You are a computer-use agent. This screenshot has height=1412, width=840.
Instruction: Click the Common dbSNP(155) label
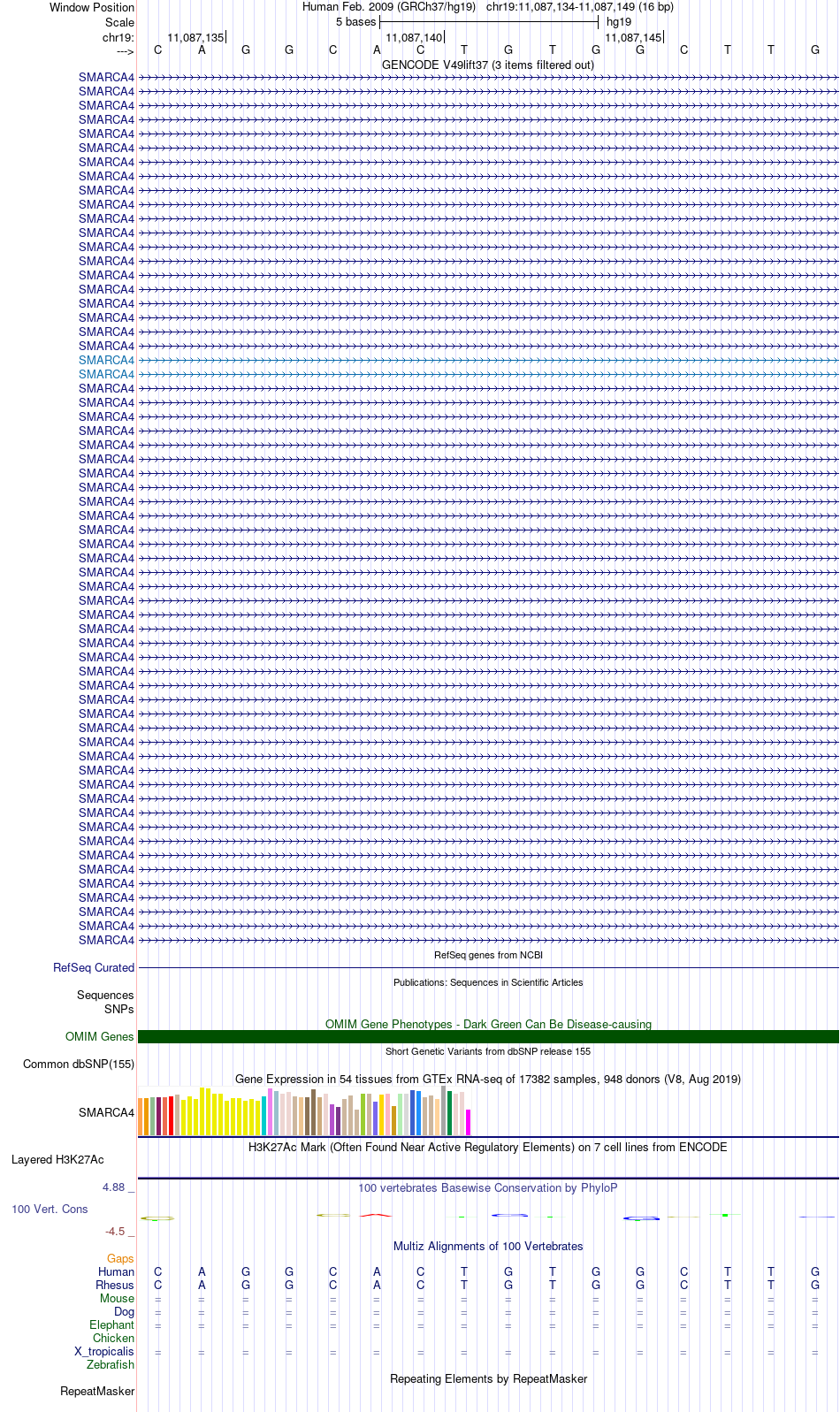pos(79,1065)
